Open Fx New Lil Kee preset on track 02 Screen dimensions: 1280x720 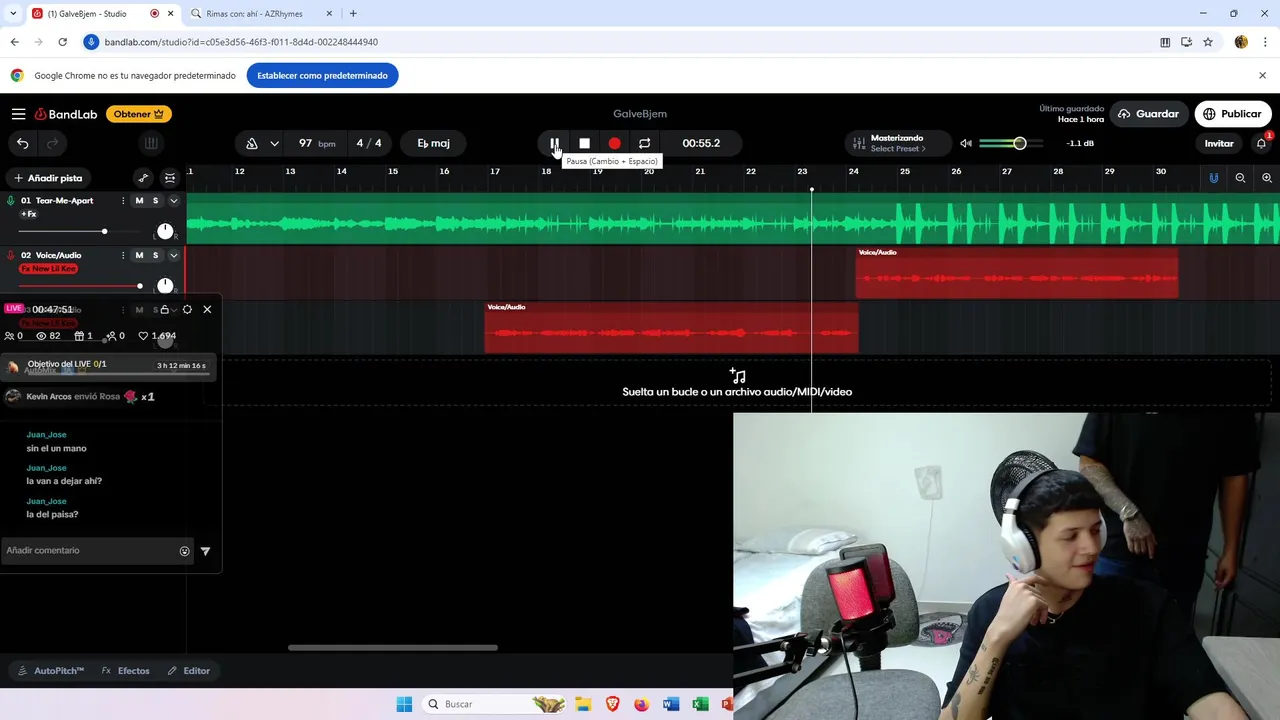48,269
